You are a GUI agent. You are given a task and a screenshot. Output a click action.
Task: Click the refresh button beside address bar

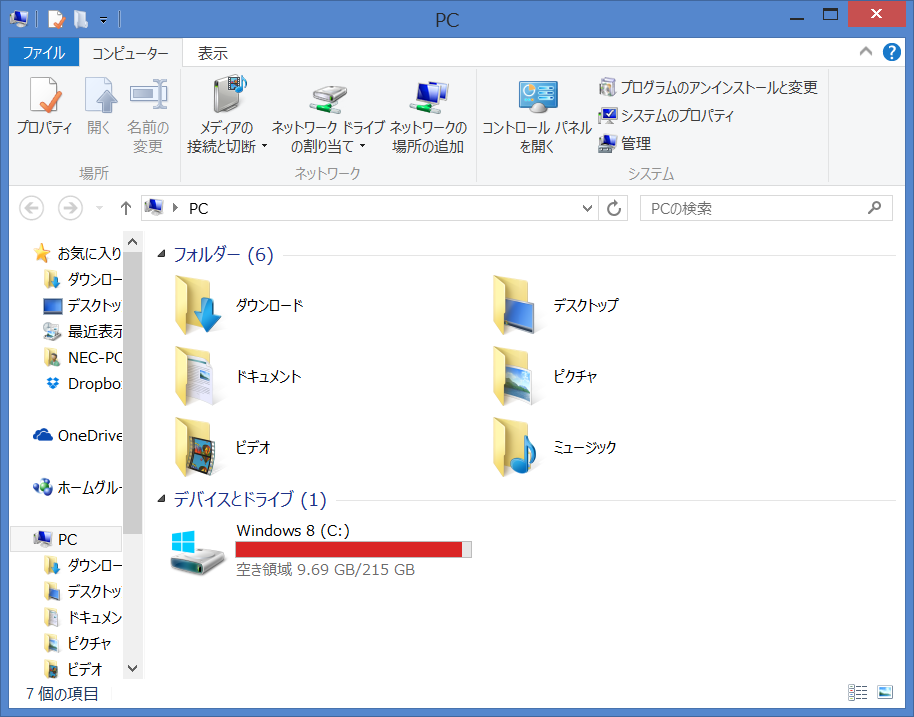pyautogui.click(x=614, y=208)
